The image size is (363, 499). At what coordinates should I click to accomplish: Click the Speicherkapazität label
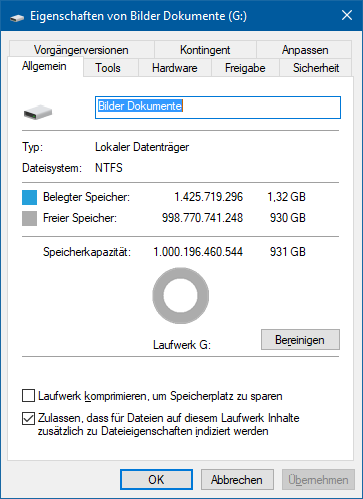pos(87,252)
